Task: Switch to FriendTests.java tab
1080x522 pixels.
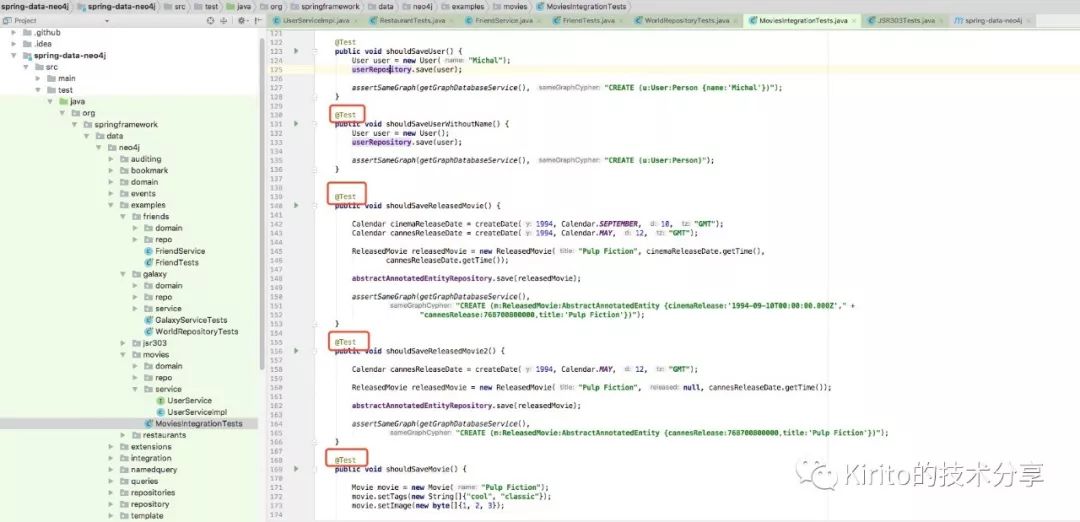Action: (588, 21)
